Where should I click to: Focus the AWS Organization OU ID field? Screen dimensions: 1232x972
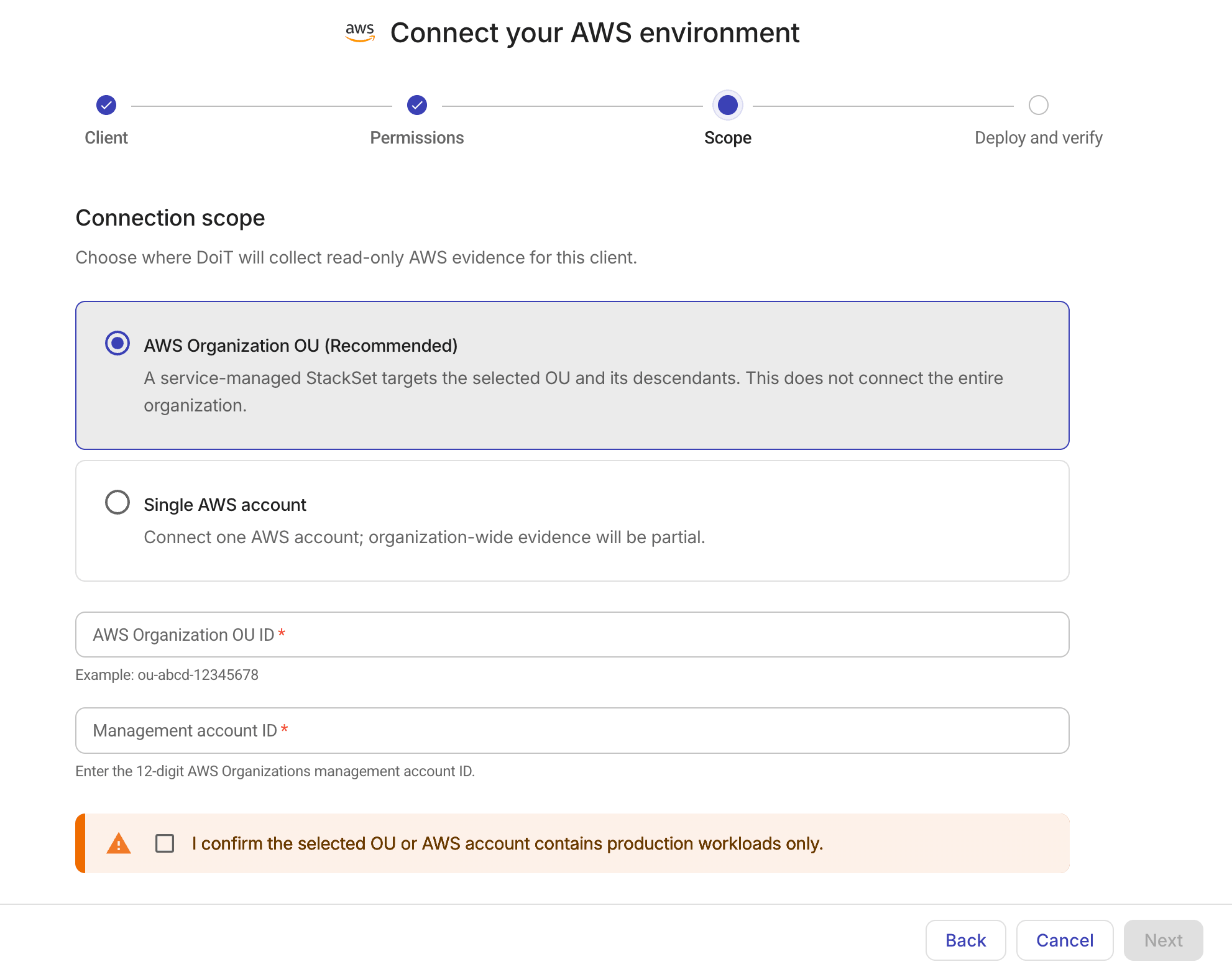click(572, 635)
